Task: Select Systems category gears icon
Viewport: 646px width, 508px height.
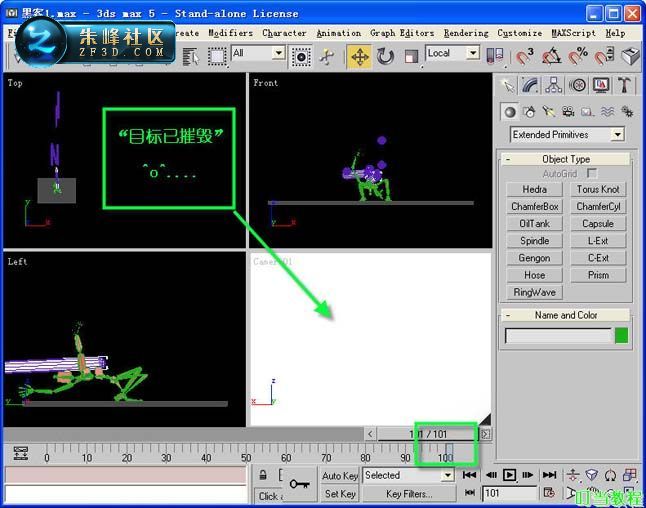Action: [x=627, y=112]
